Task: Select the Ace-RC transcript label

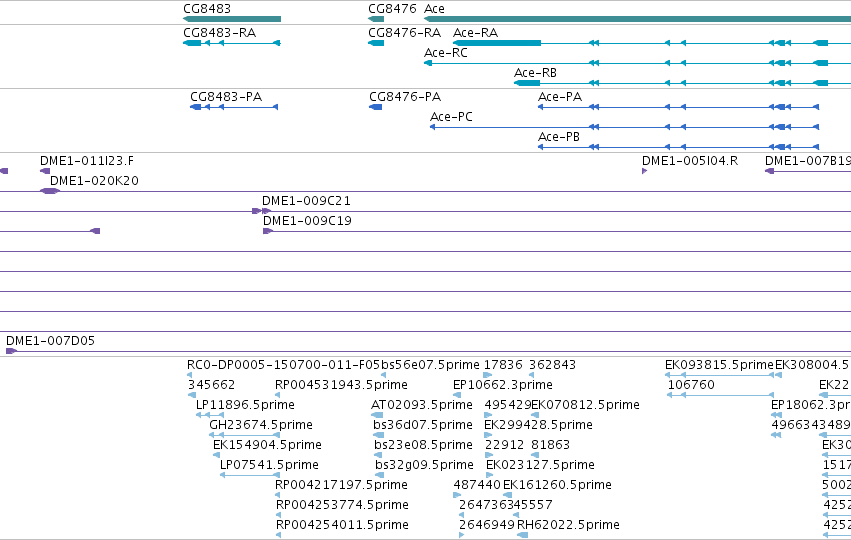Action: coord(446,53)
